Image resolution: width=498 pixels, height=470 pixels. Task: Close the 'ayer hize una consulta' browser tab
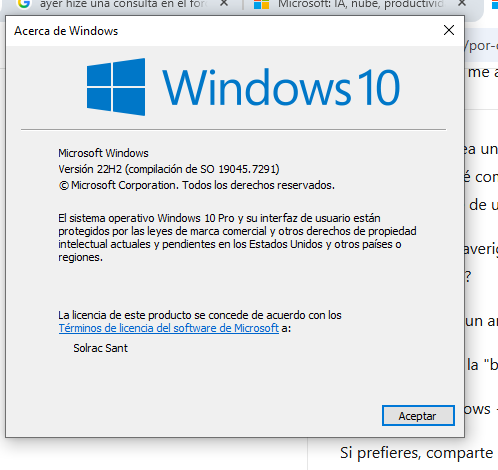pyautogui.click(x=224, y=3)
